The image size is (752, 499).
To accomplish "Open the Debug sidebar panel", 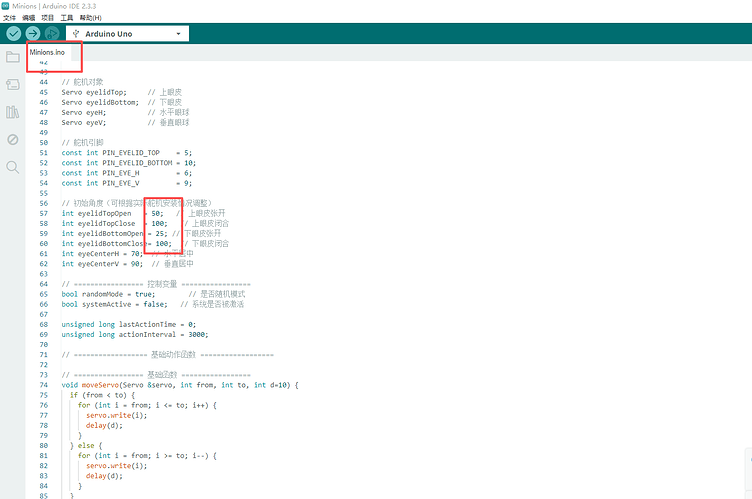I will 13,140.
